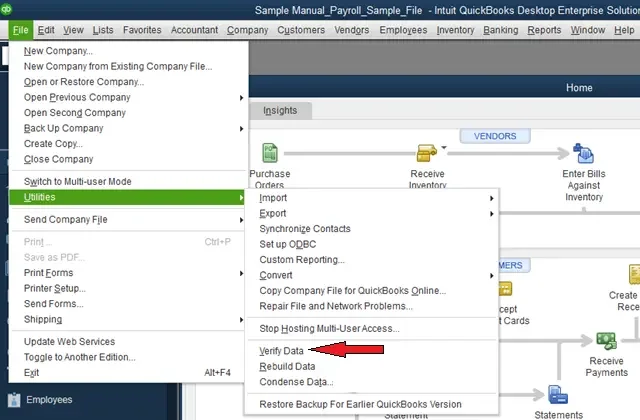Viewport: 640px width, 420px height.
Task: Choose Exit from File menu
Action: coord(128,373)
